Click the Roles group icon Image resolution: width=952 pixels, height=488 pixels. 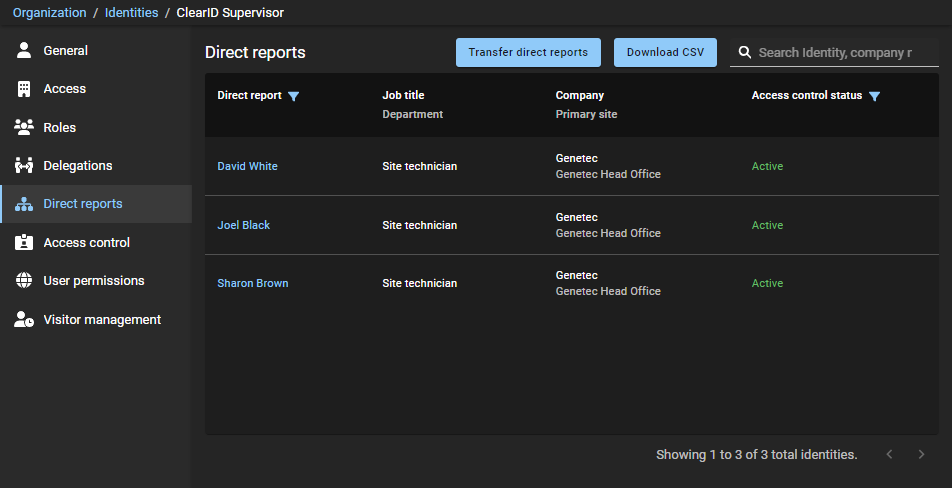point(24,127)
